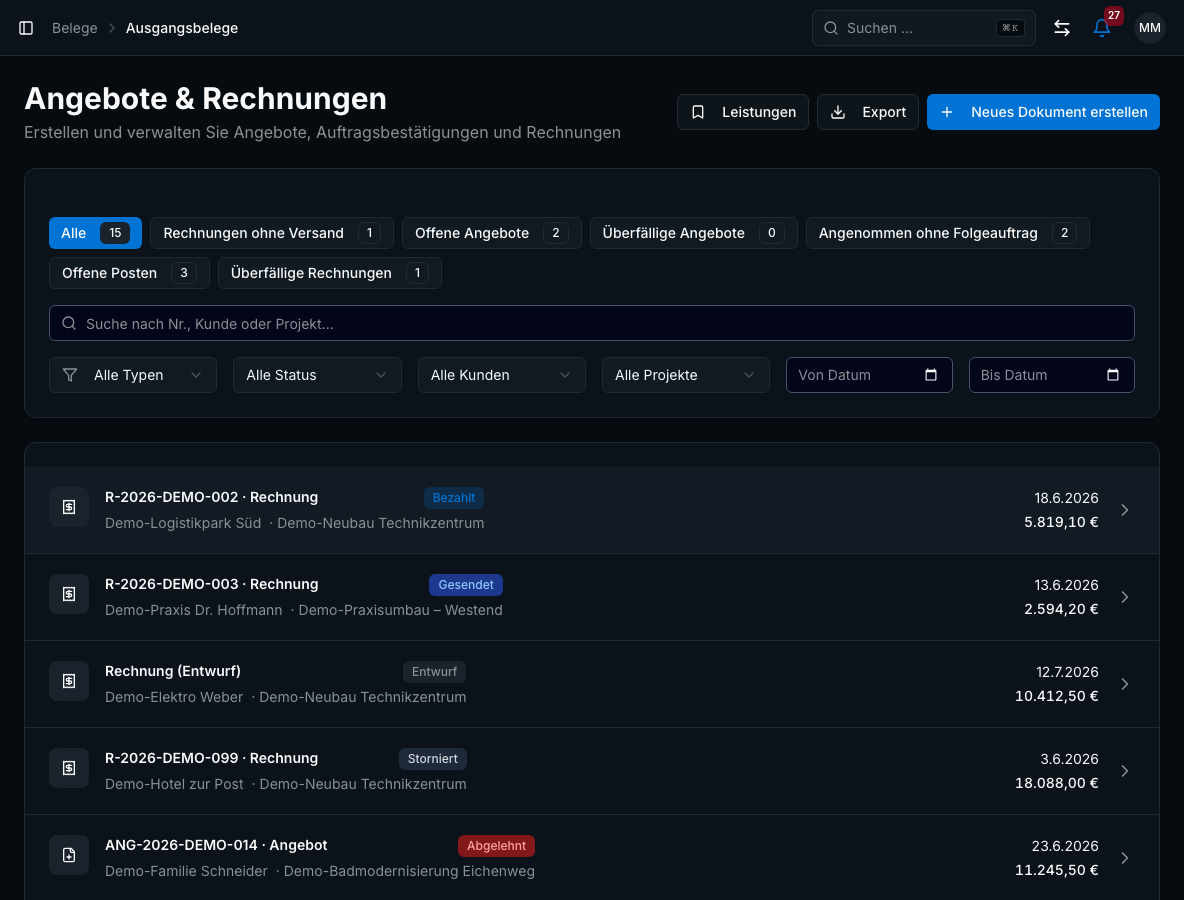Expand the Alle Typen dropdown

[133, 375]
